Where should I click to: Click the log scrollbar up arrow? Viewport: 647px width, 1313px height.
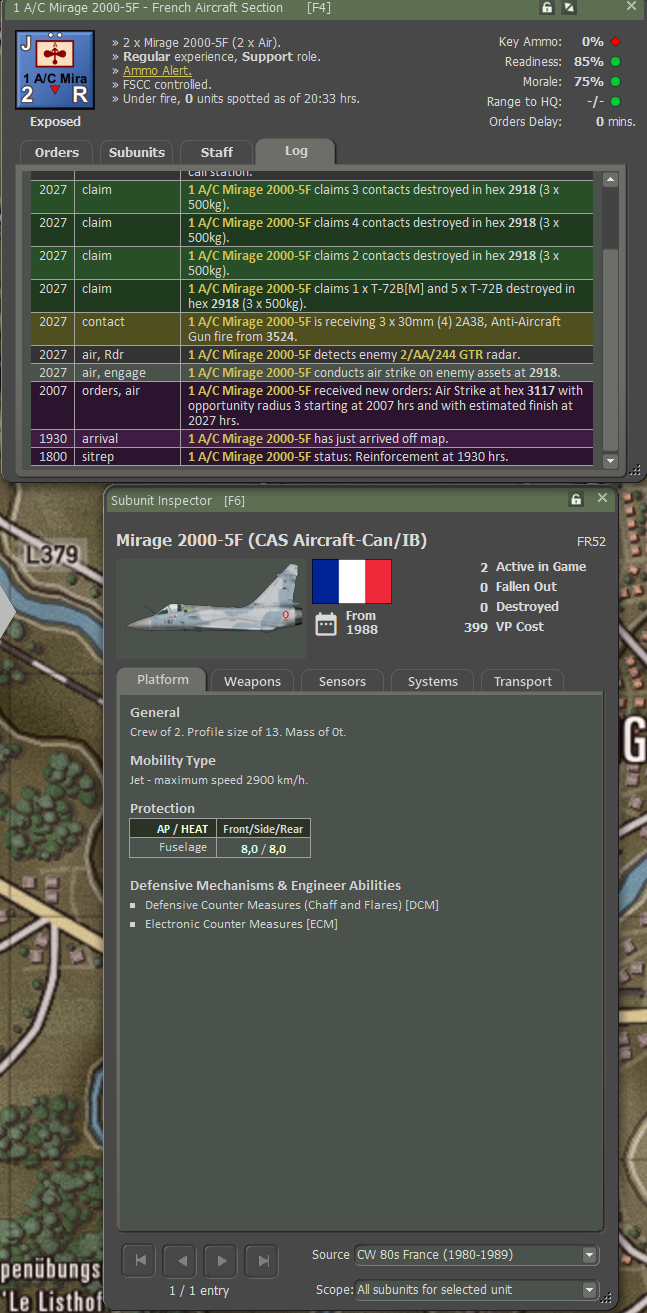pos(610,180)
